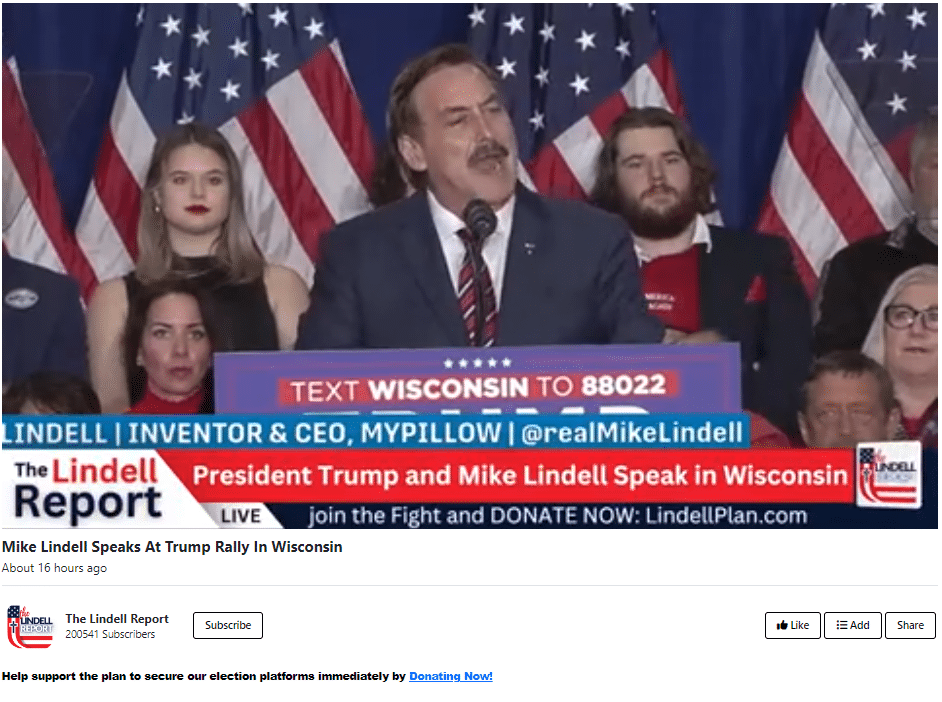Click the TEXT WISCONSIN TO 88022 sign
This screenshot has width=942, height=702.
tap(478, 387)
